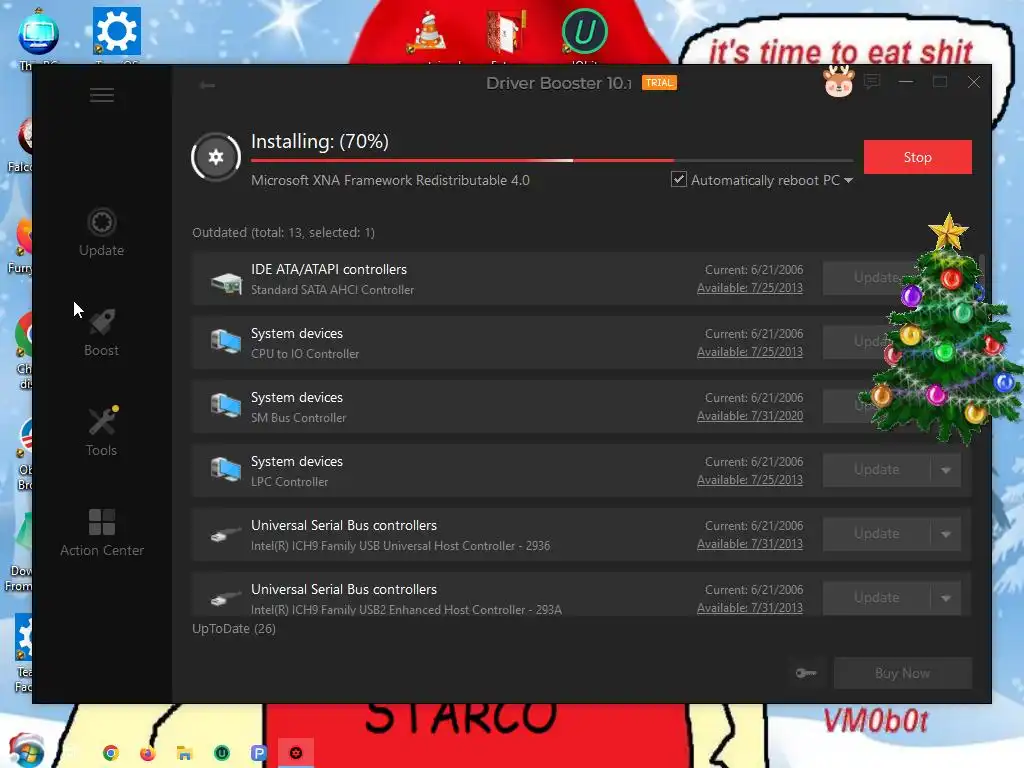
Task: Click IDE ATA/ATAPI controllers device icon
Action: click(226, 283)
